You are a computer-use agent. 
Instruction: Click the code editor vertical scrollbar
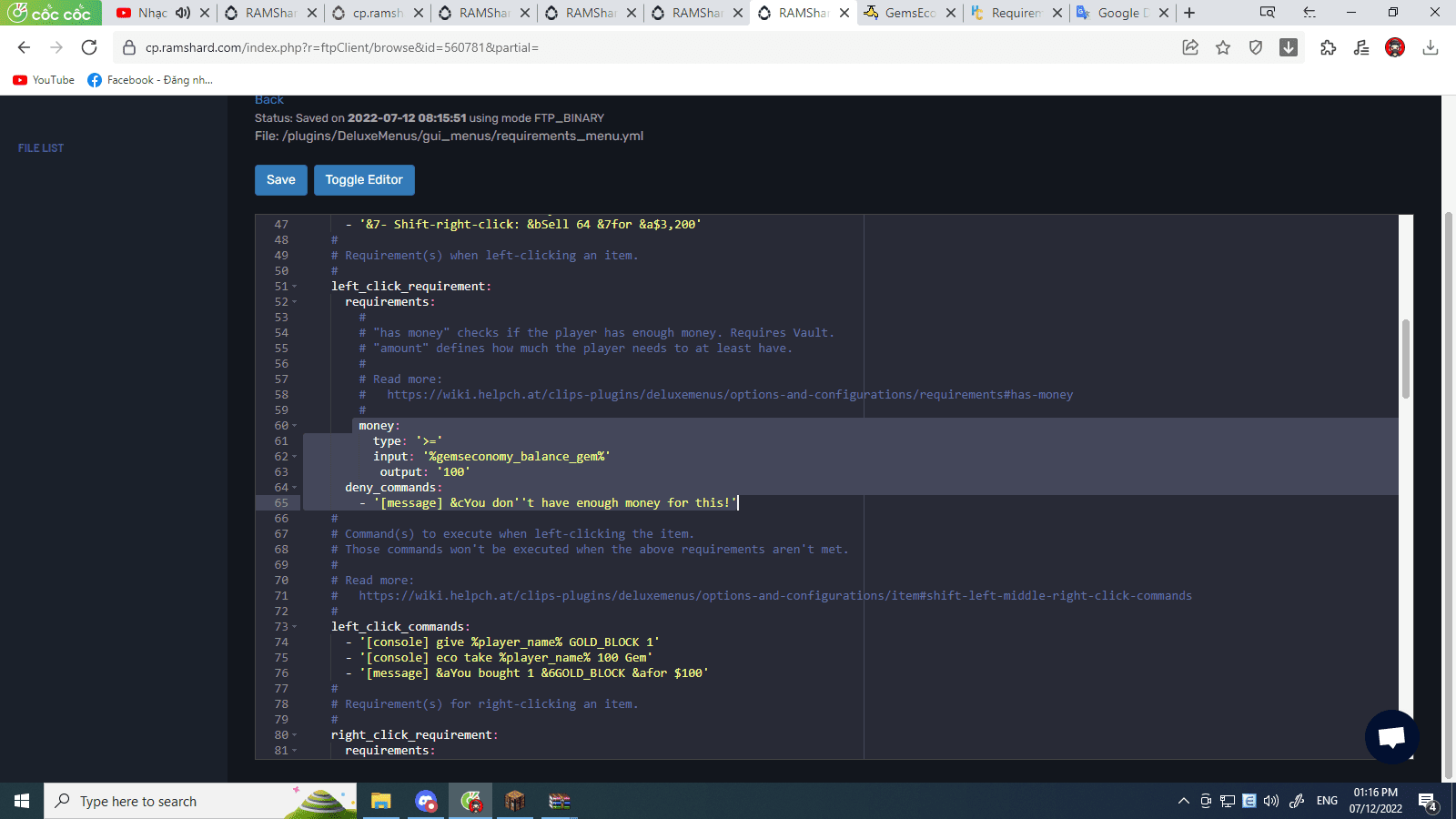pyautogui.click(x=1405, y=359)
